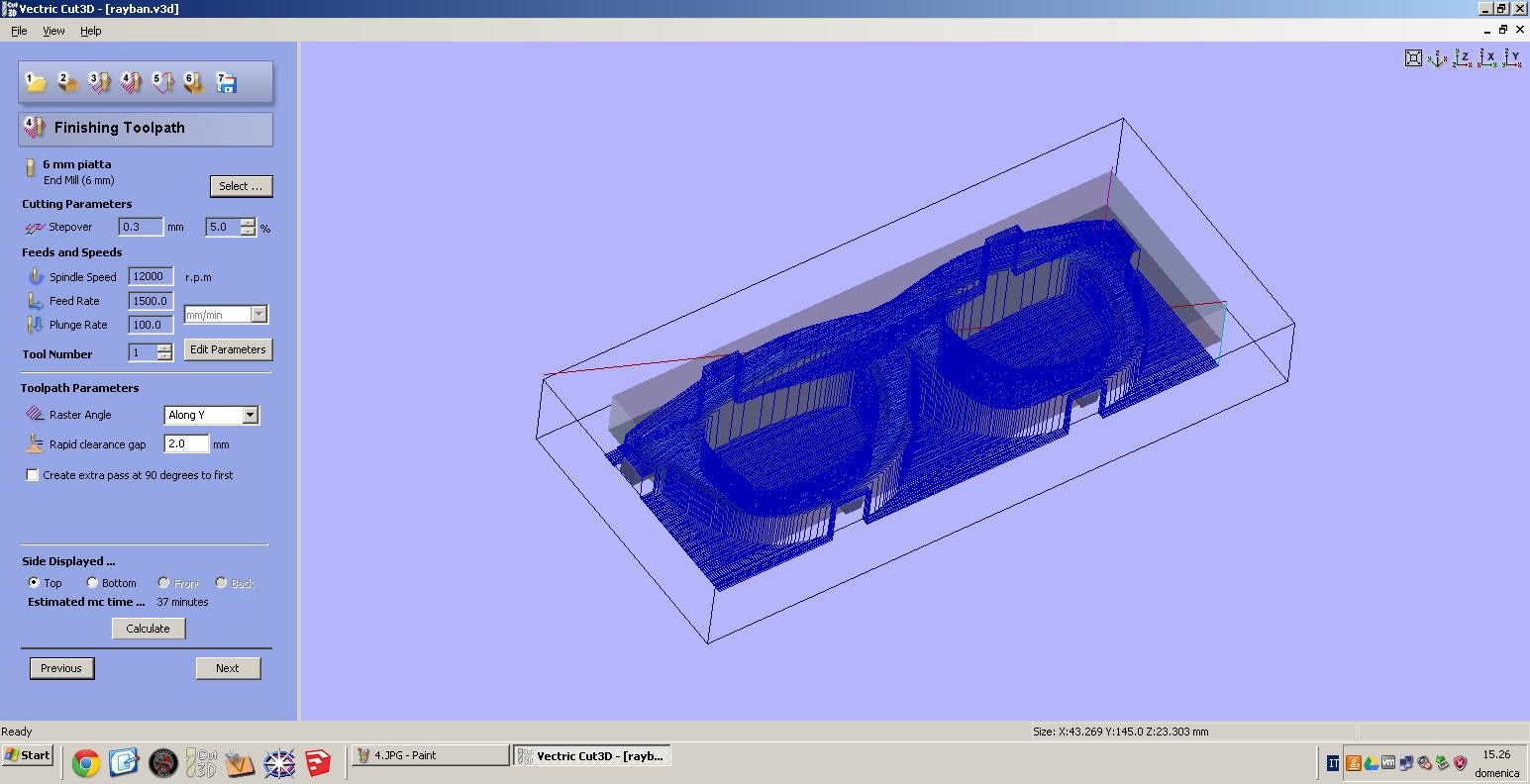The width and height of the screenshot is (1530, 784).
Task: Proceed with the Next button
Action: coord(228,668)
